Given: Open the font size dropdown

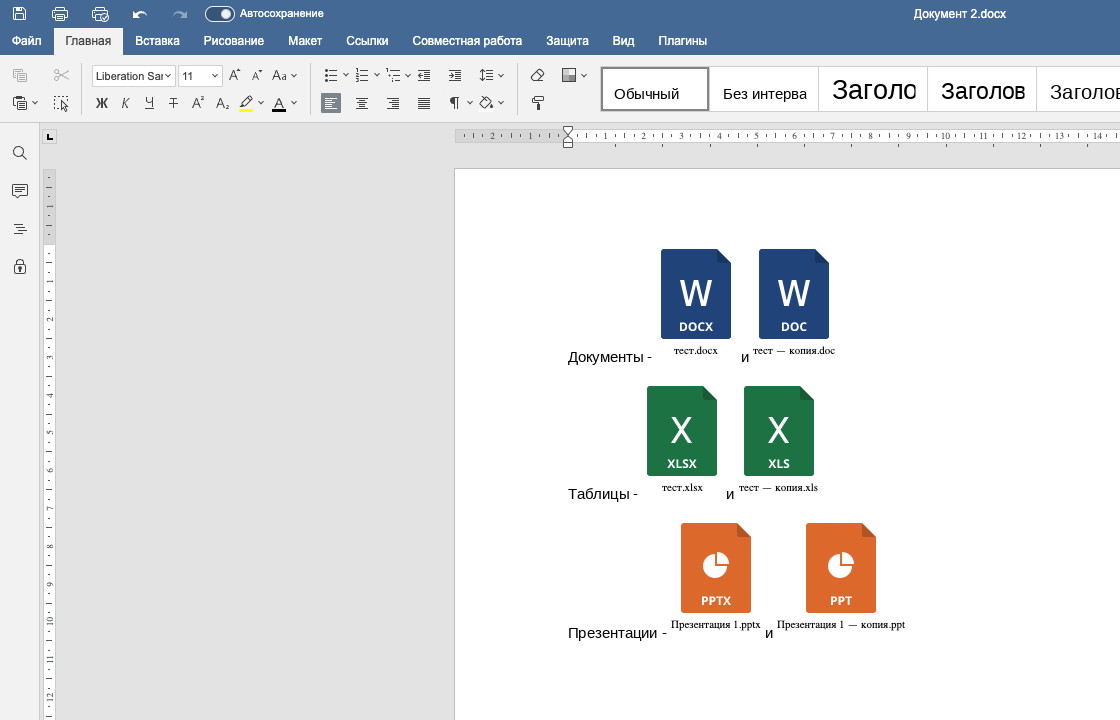Looking at the screenshot, I should pos(215,76).
